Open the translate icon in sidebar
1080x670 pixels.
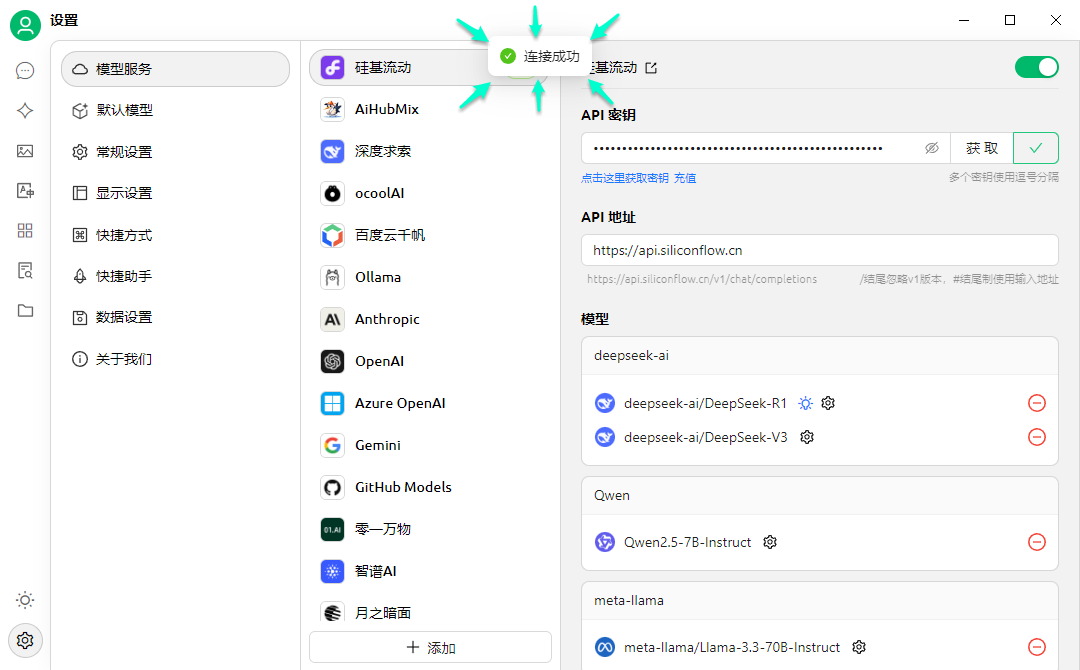(x=25, y=191)
